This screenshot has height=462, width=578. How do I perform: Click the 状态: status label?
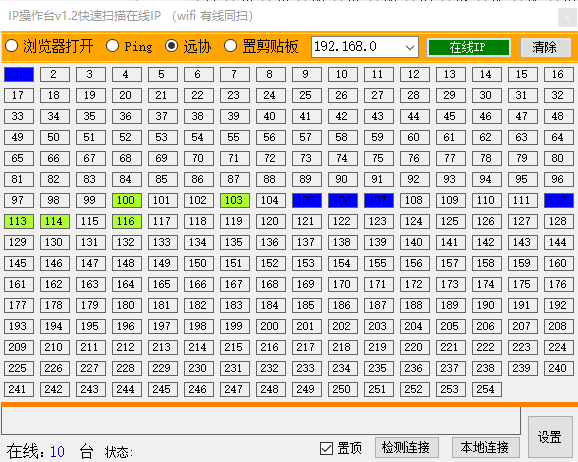click(x=118, y=452)
